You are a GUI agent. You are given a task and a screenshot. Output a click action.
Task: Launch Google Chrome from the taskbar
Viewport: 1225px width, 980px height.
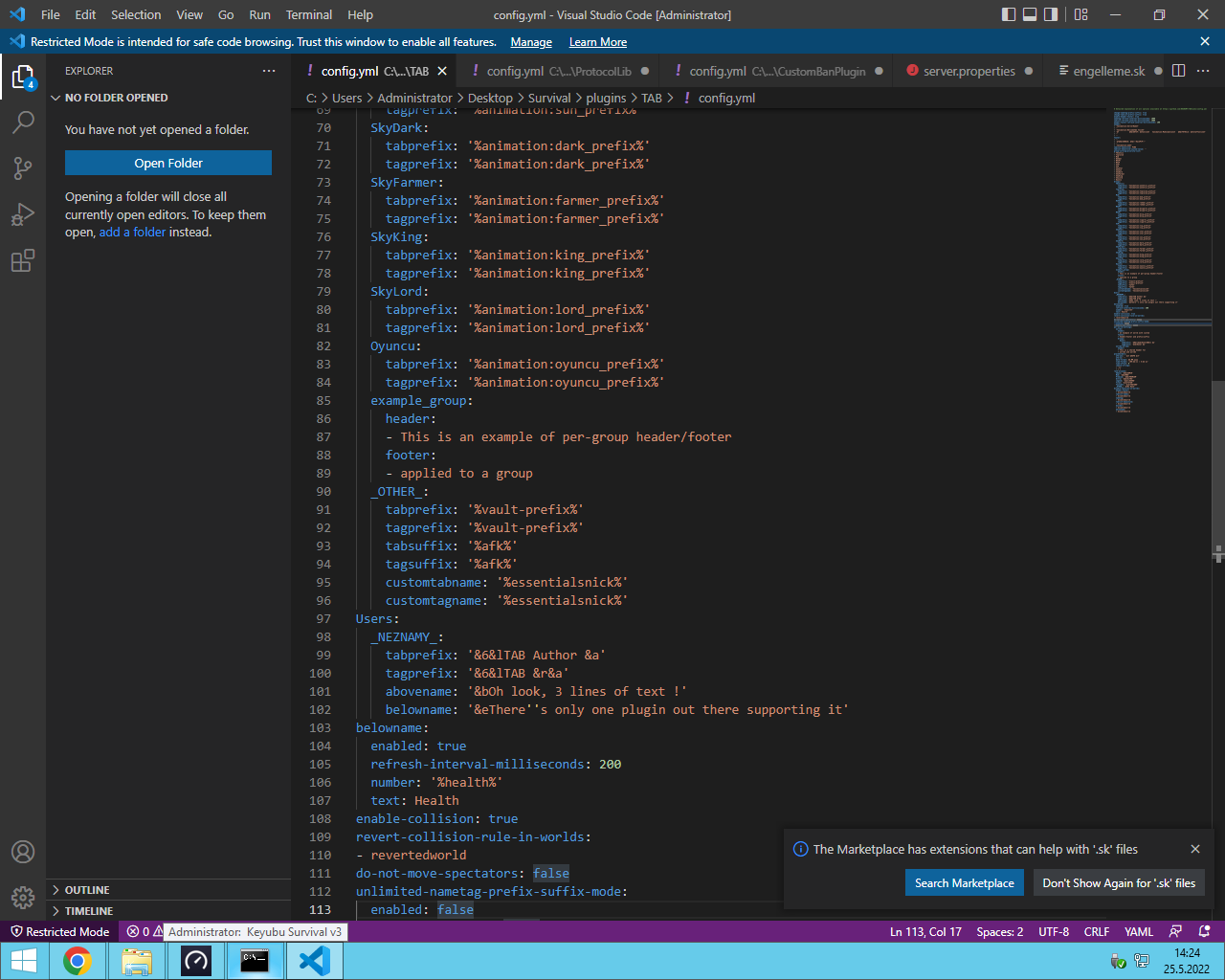(78, 961)
